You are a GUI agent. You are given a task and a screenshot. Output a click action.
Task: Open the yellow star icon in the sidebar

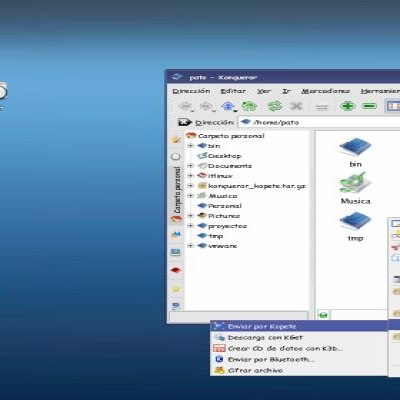tap(176, 289)
